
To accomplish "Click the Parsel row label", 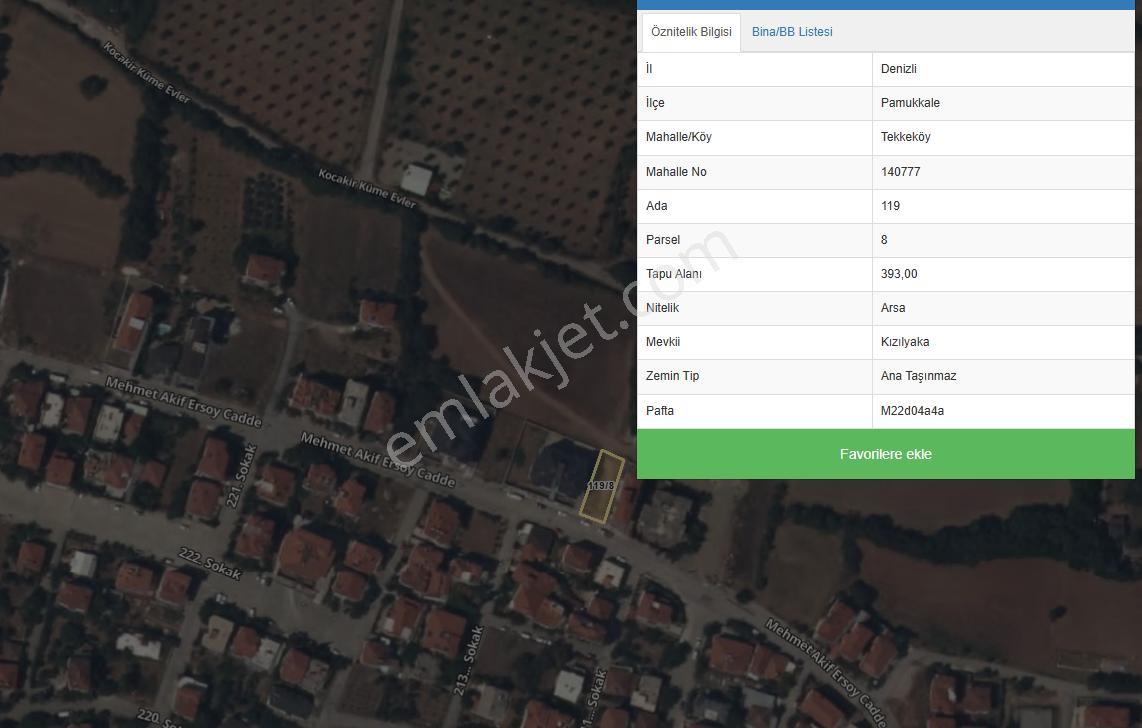I will tap(663, 240).
